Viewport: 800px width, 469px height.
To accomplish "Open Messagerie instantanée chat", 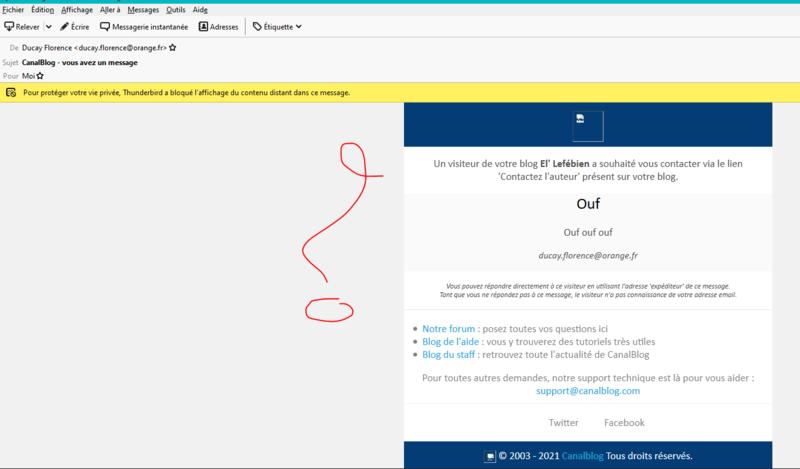I will click(144, 27).
